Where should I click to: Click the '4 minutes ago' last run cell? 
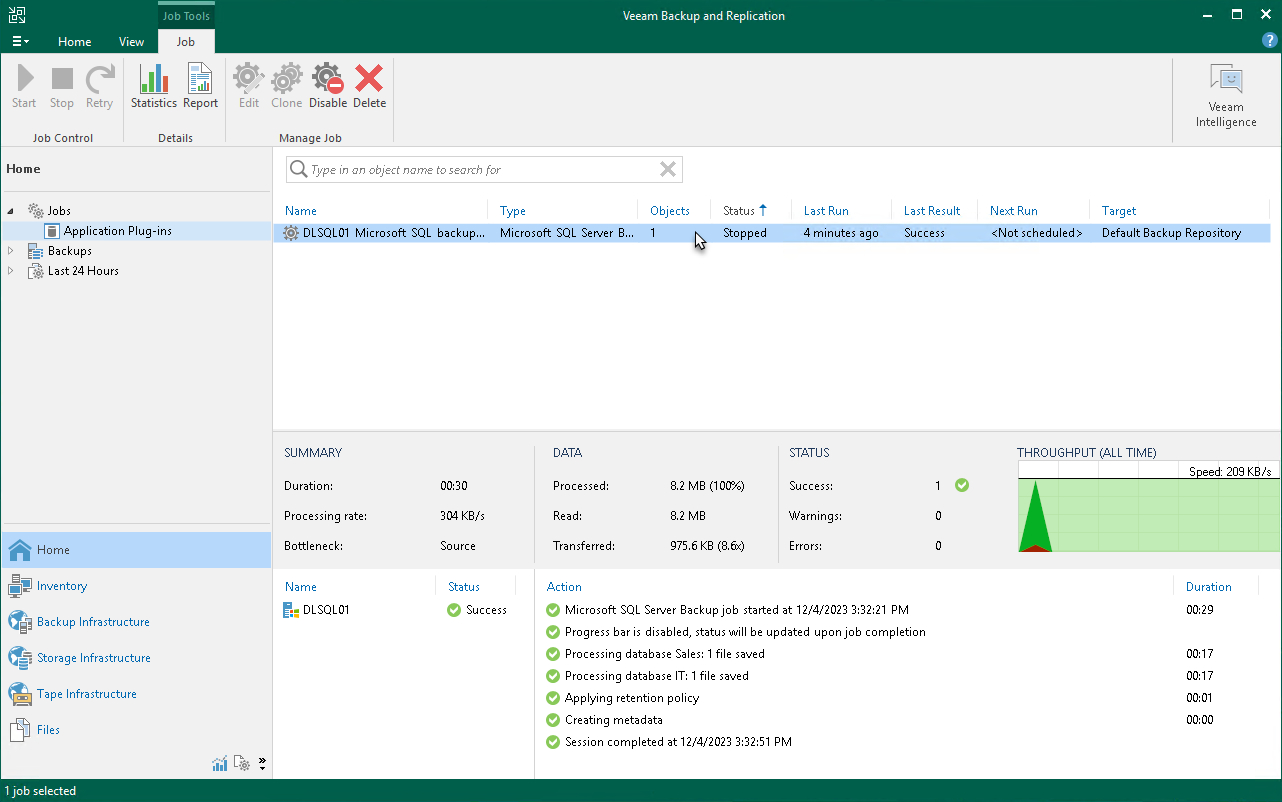841,233
